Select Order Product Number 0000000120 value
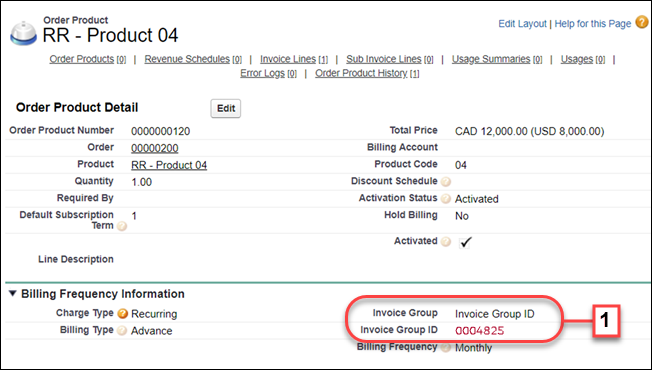 (x=161, y=131)
